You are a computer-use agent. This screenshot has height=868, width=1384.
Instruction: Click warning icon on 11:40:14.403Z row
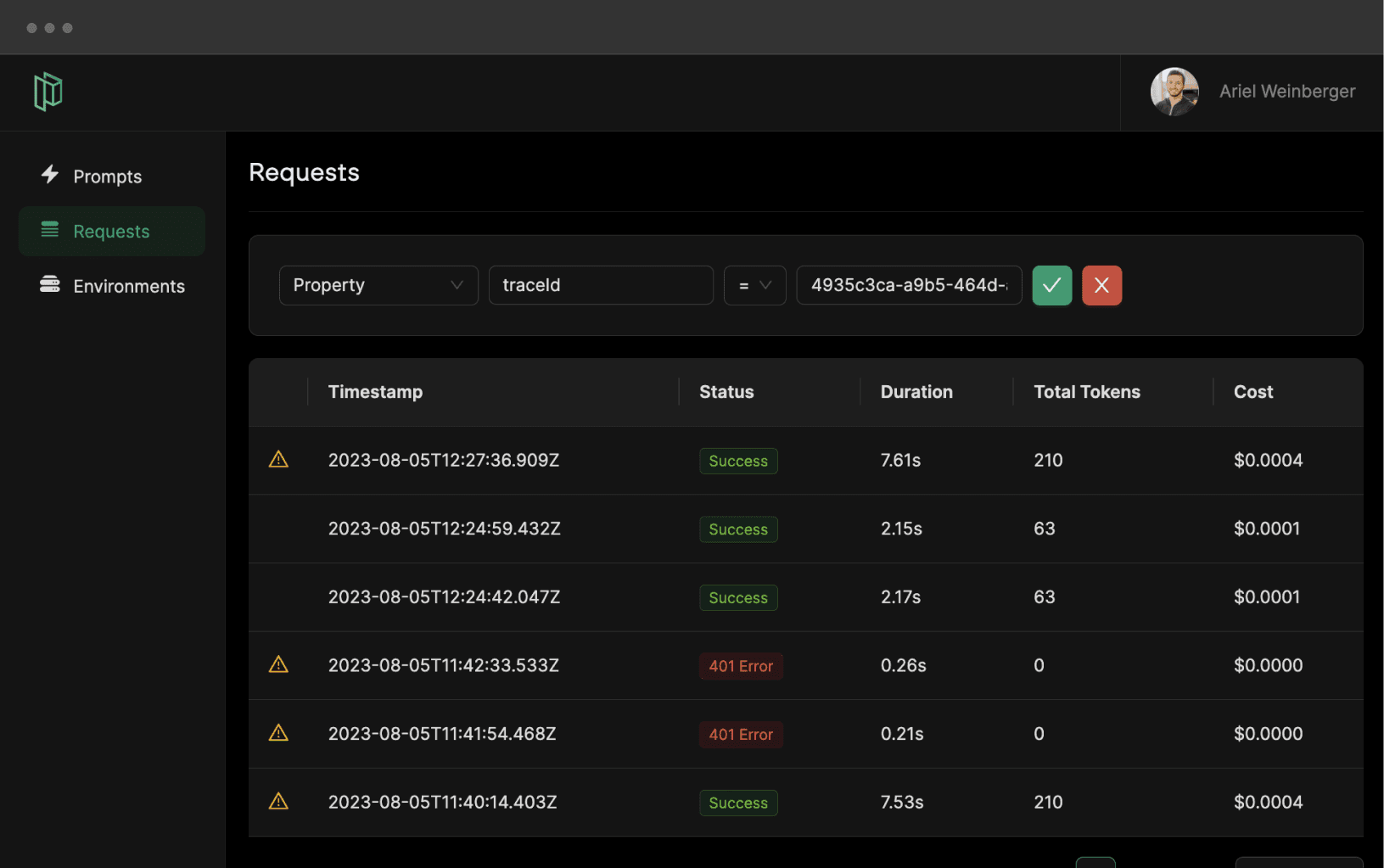278,802
